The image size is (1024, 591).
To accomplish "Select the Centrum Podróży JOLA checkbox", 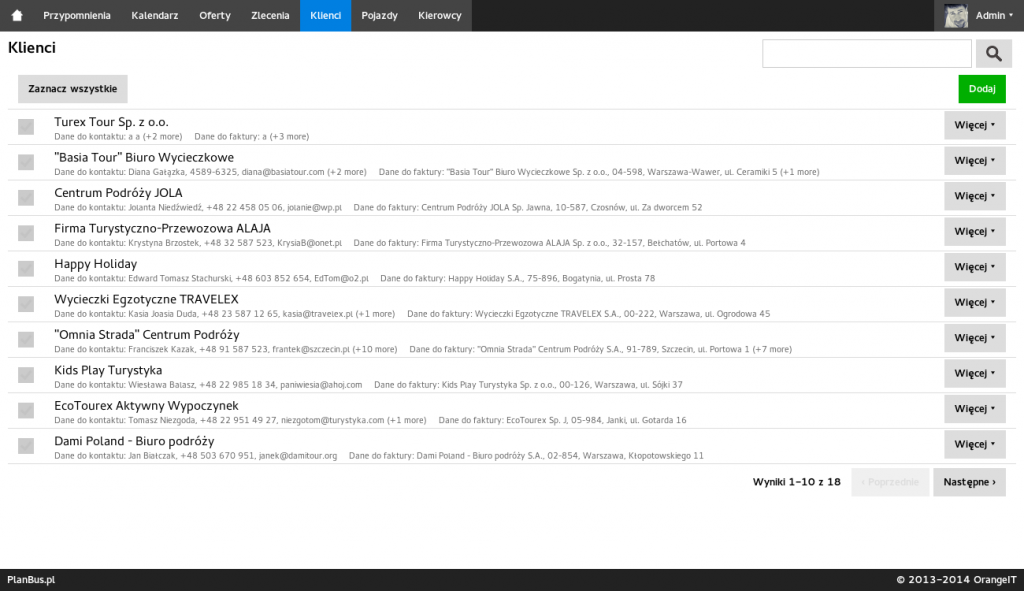I will 26,197.
